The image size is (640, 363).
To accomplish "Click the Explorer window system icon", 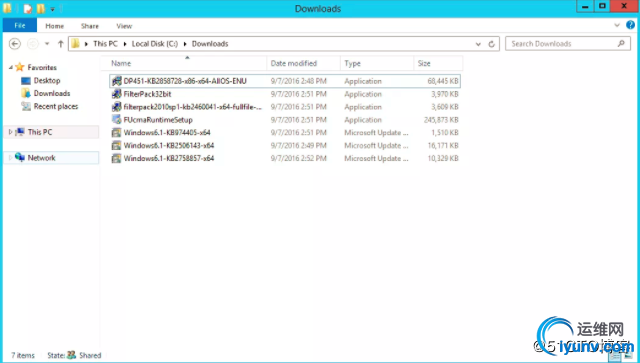I will coord(7,8).
